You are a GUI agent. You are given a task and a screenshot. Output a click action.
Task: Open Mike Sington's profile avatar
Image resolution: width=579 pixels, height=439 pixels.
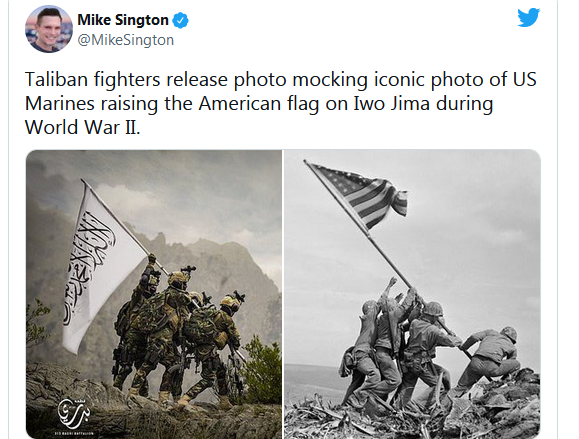click(49, 29)
